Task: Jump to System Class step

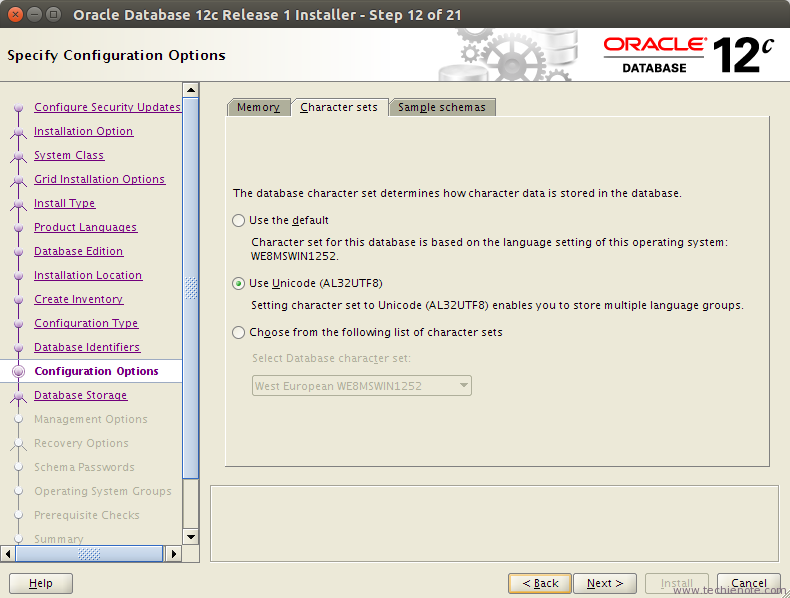Action: (69, 155)
